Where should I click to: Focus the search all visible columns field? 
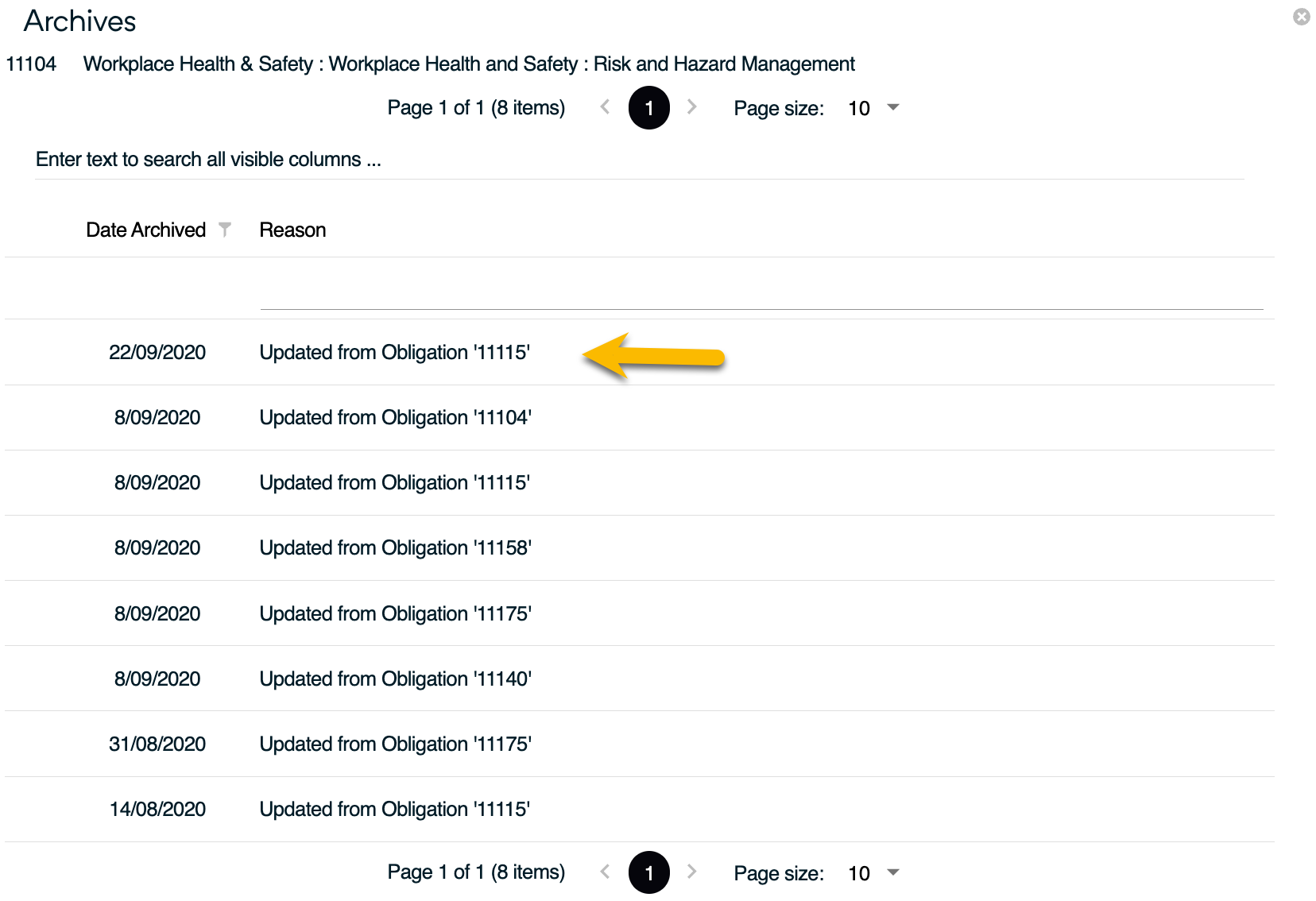point(636,160)
